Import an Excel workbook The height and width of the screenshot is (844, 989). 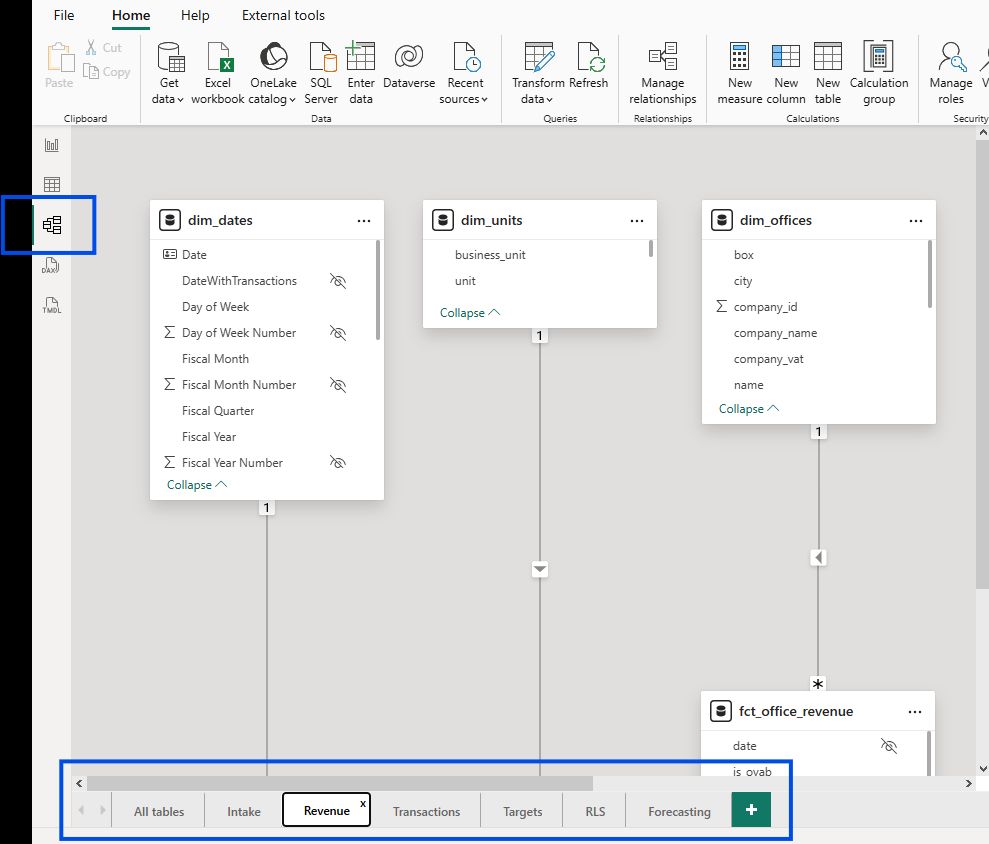click(x=218, y=73)
